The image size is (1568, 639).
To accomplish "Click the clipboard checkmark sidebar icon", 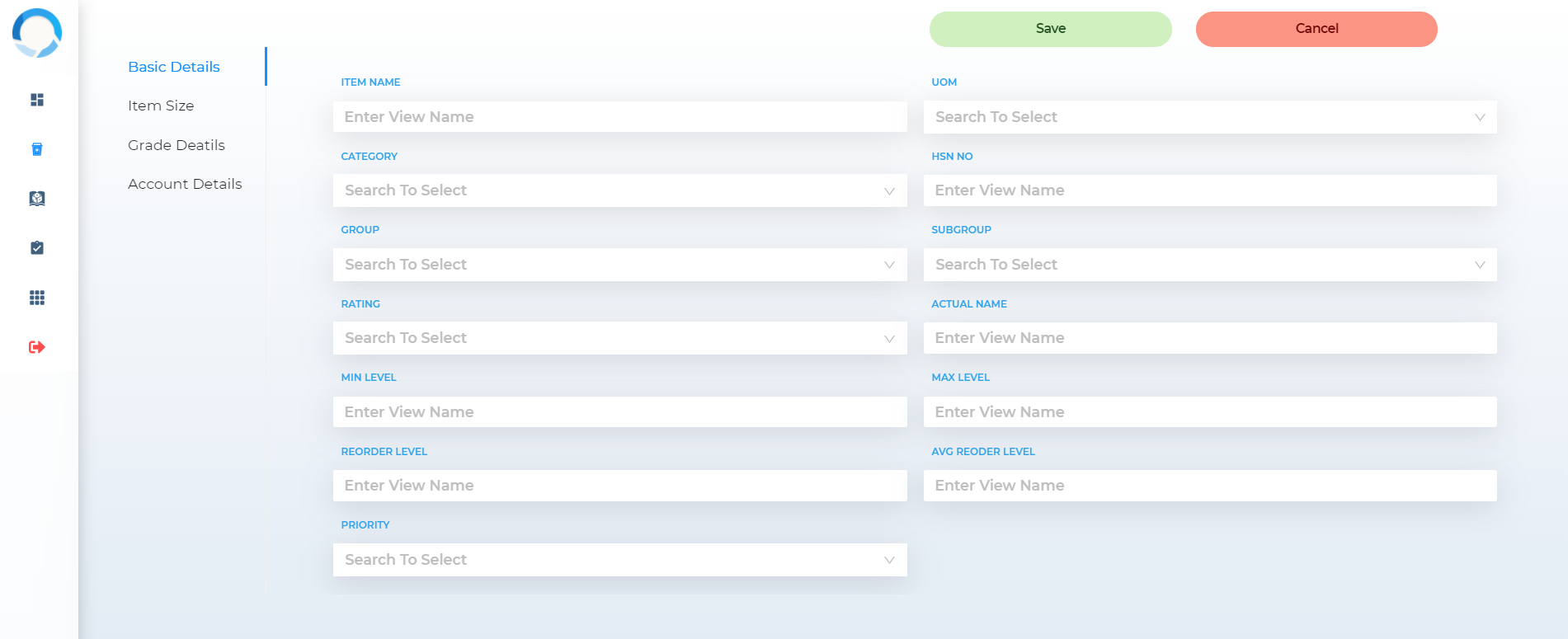I will (37, 248).
